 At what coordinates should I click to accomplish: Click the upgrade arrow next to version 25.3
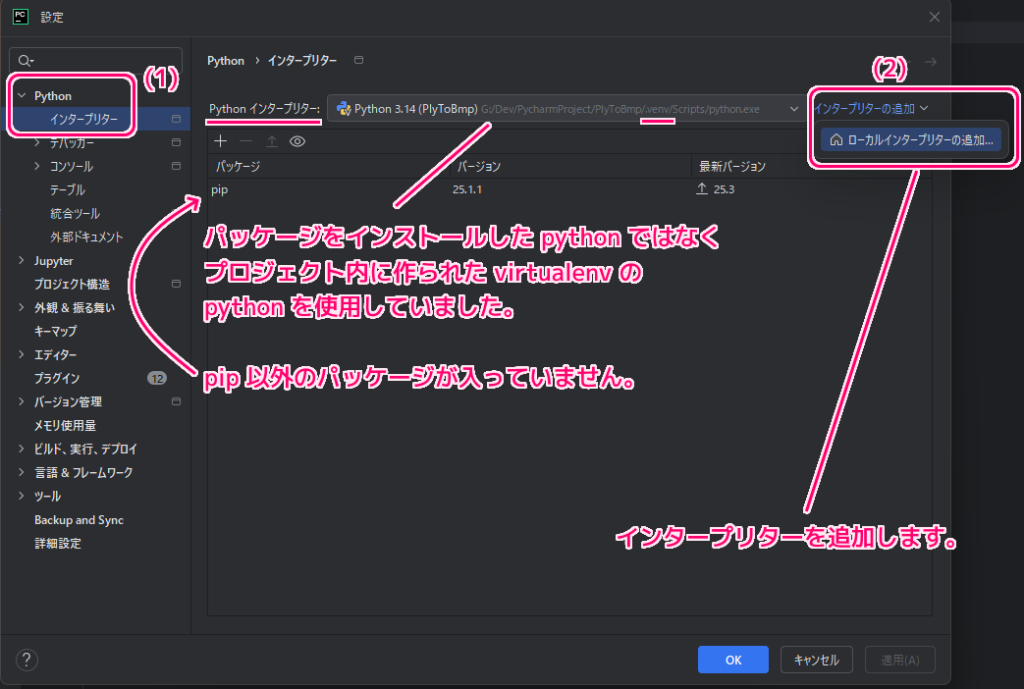pos(702,189)
